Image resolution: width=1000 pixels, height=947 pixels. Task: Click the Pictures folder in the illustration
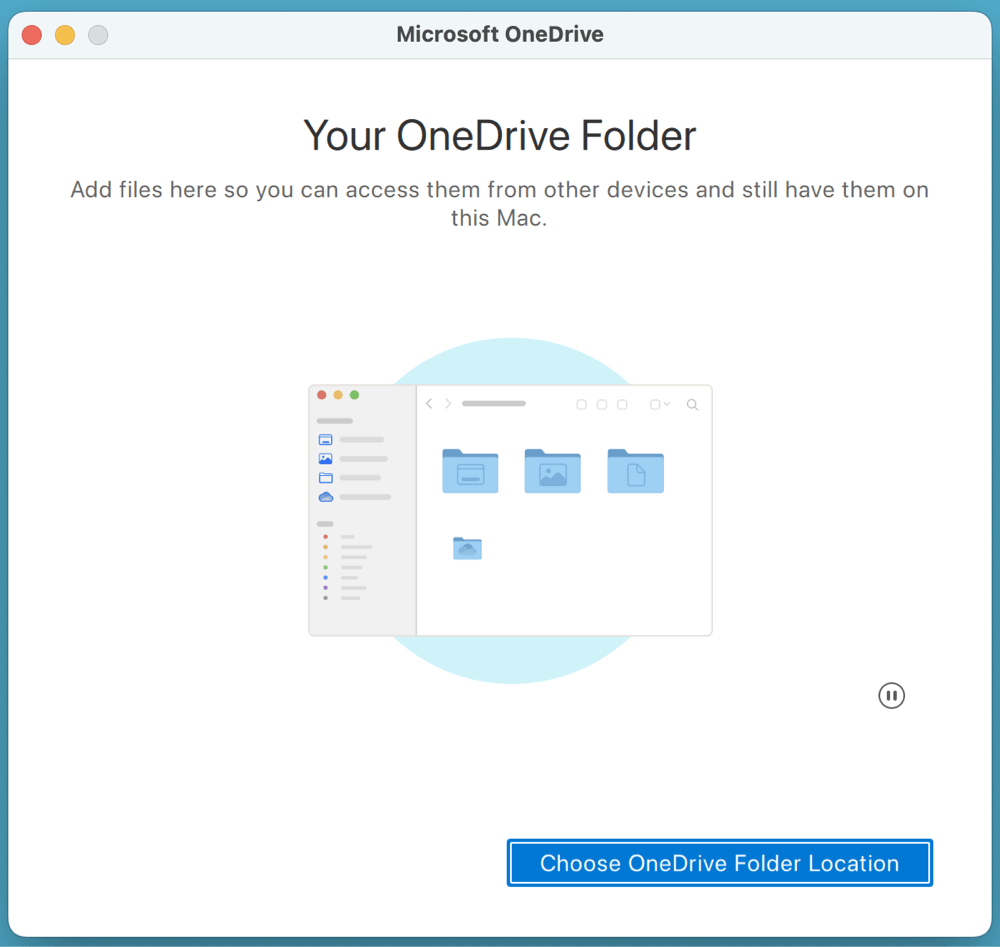(552, 471)
